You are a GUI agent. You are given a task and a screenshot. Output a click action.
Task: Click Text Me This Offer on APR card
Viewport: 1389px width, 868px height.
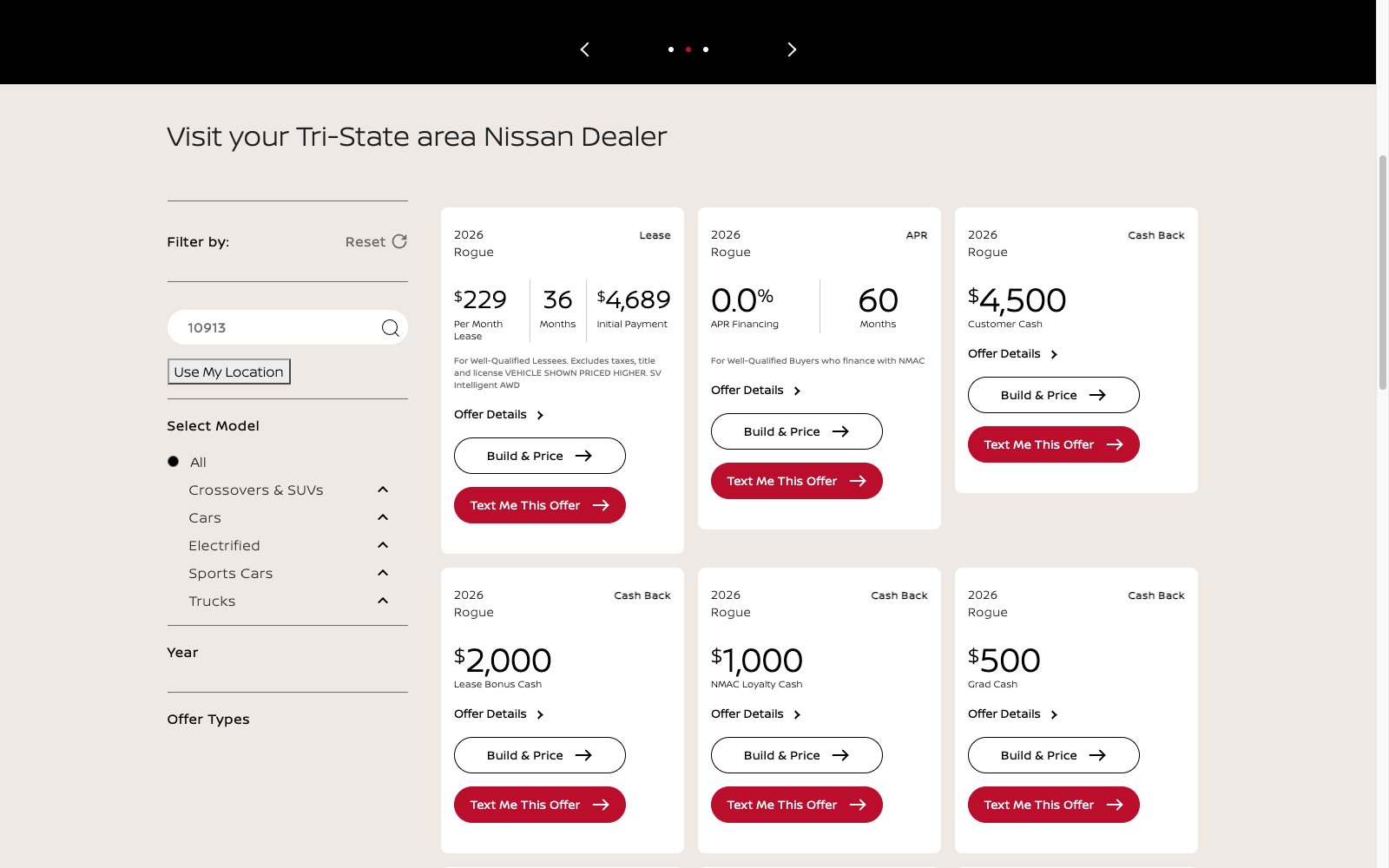796,481
